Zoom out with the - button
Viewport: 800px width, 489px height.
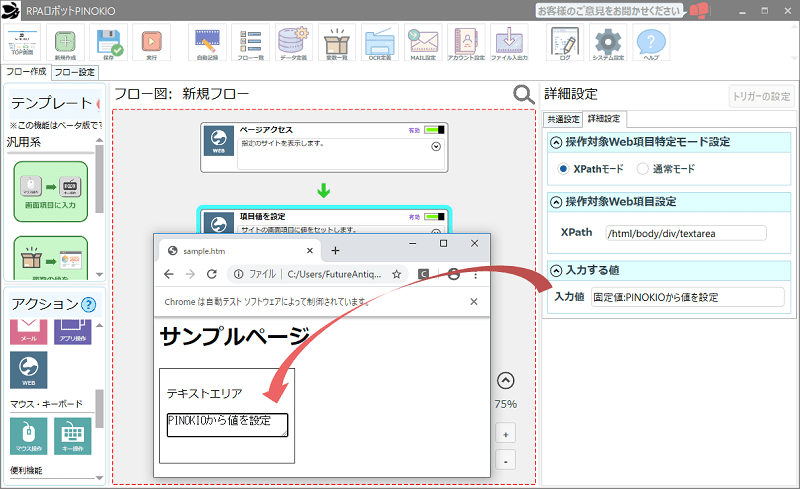point(505,460)
